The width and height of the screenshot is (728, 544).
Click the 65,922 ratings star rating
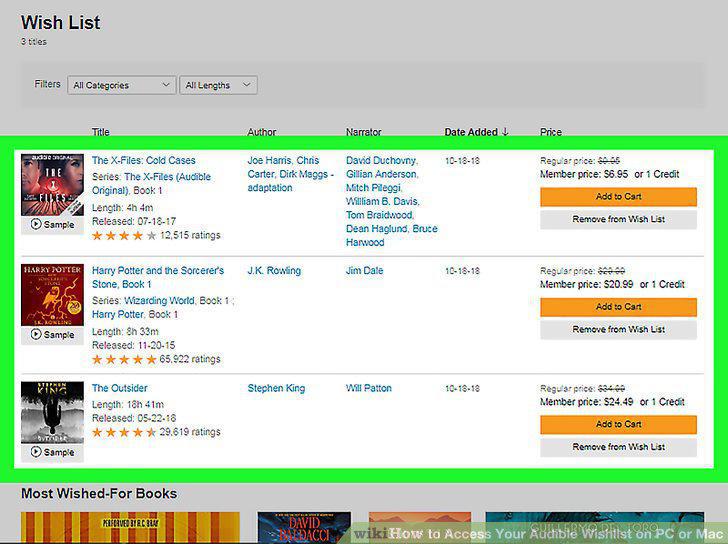point(156,359)
